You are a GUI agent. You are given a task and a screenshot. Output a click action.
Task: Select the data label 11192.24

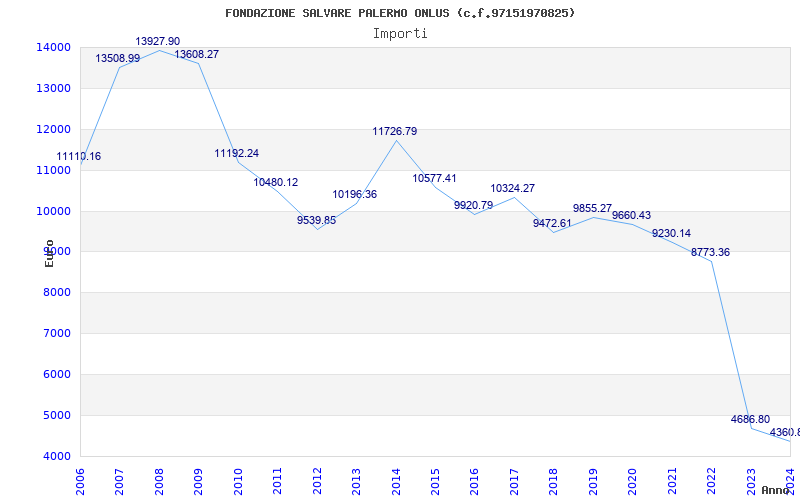click(x=236, y=153)
